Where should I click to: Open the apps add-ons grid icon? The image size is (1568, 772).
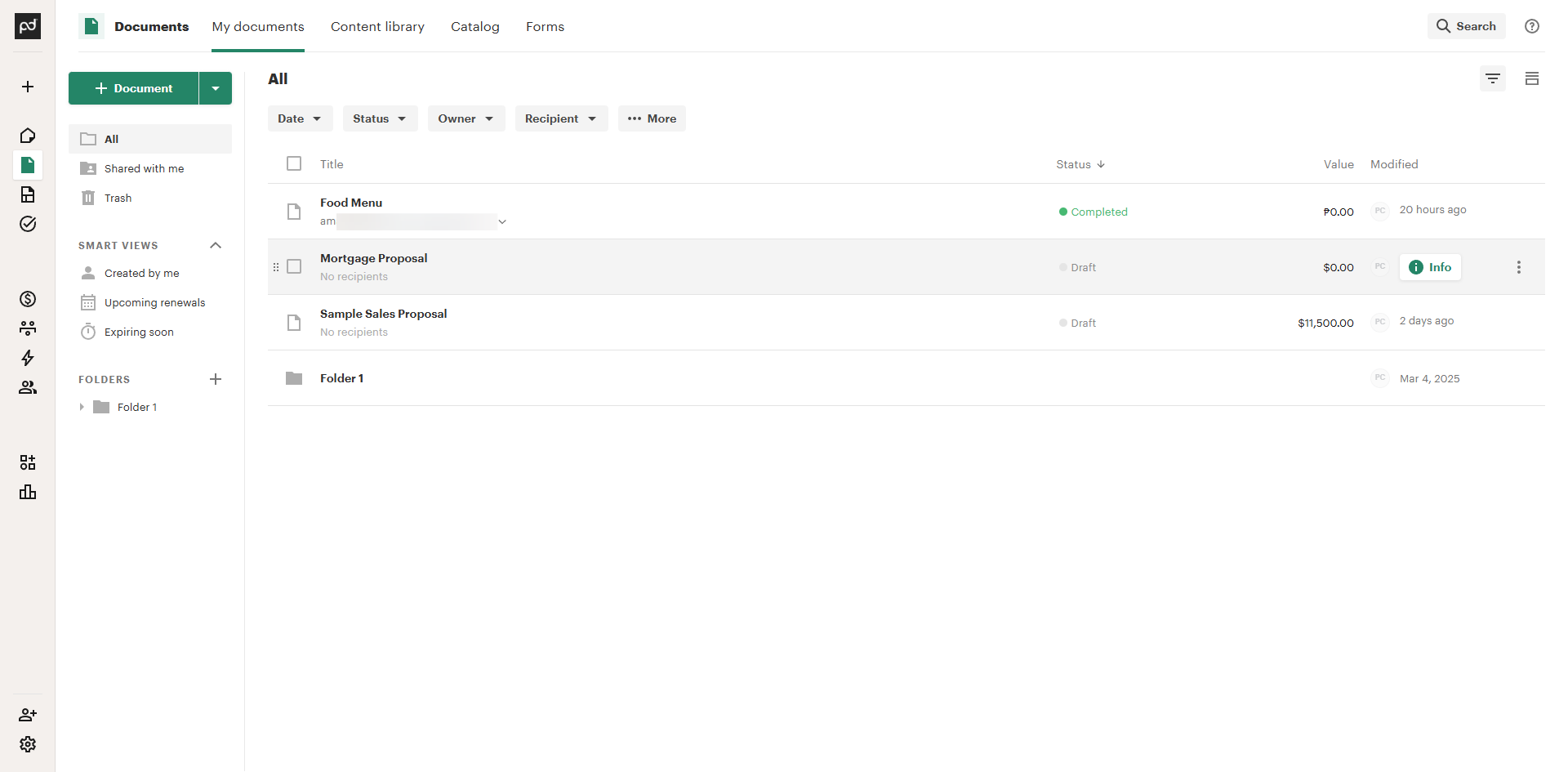click(x=28, y=462)
